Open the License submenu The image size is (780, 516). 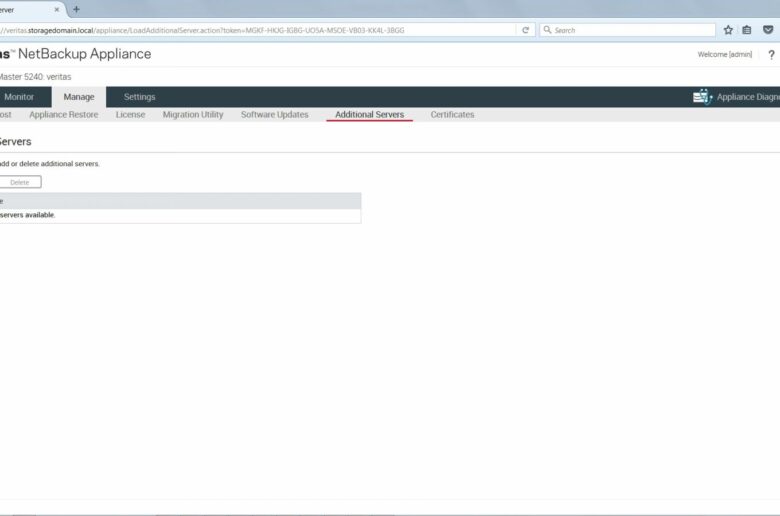[130, 114]
